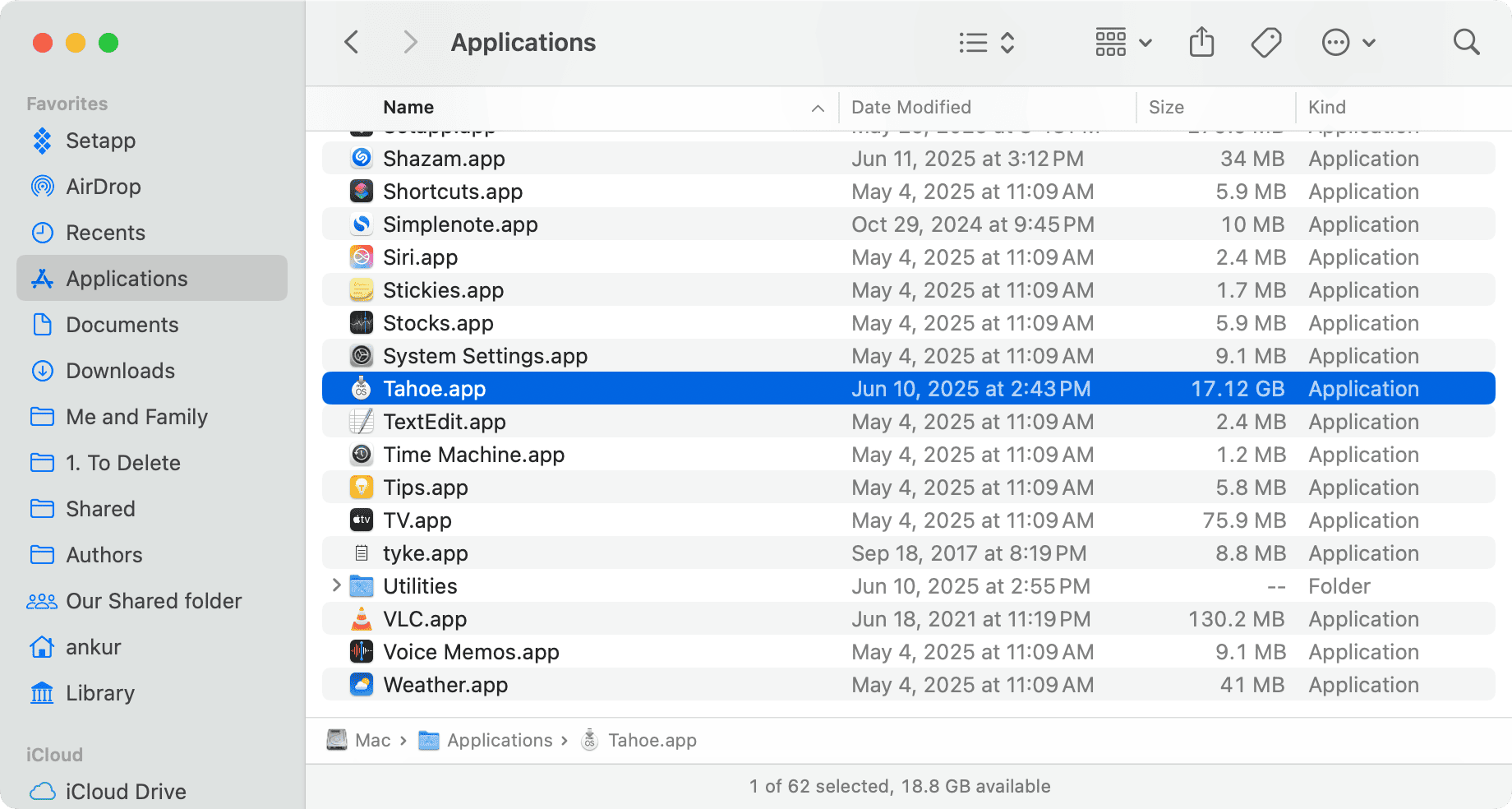This screenshot has width=1512, height=809.
Task: Select the VLC.app file name
Action: 424,619
